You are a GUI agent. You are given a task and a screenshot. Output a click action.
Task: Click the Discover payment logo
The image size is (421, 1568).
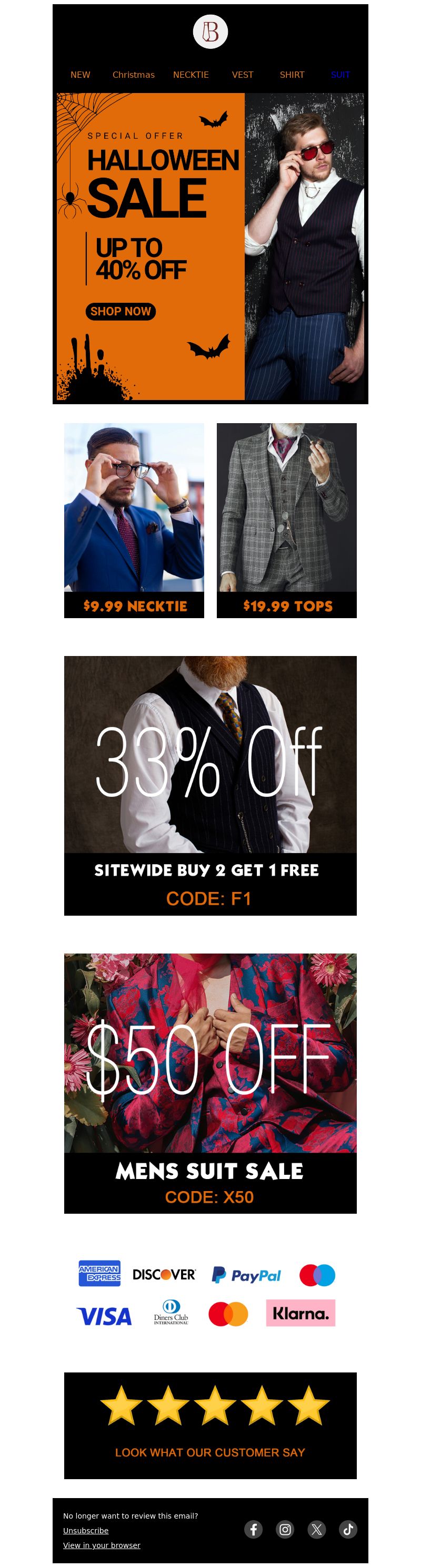(x=164, y=1274)
